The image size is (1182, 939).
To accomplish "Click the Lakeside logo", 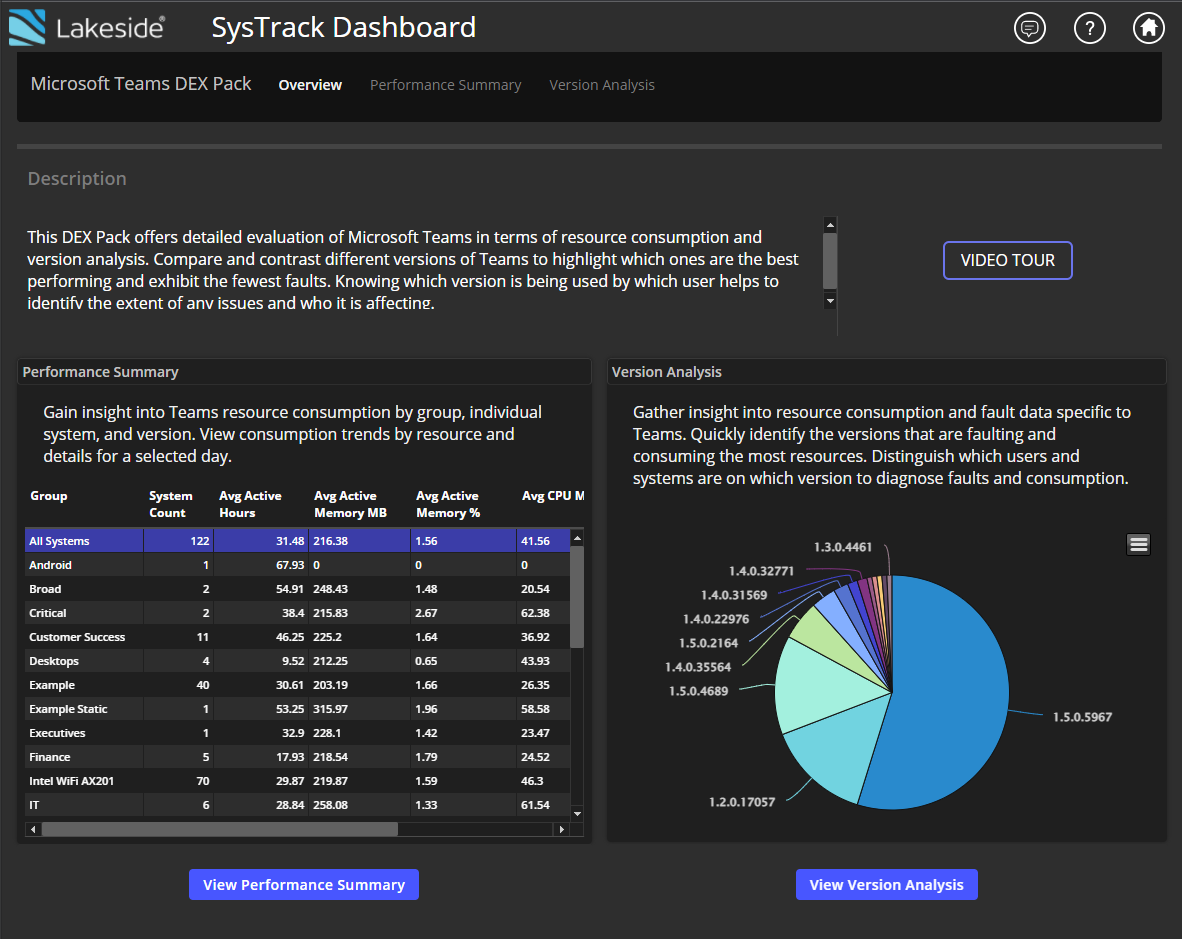I will coord(87,28).
